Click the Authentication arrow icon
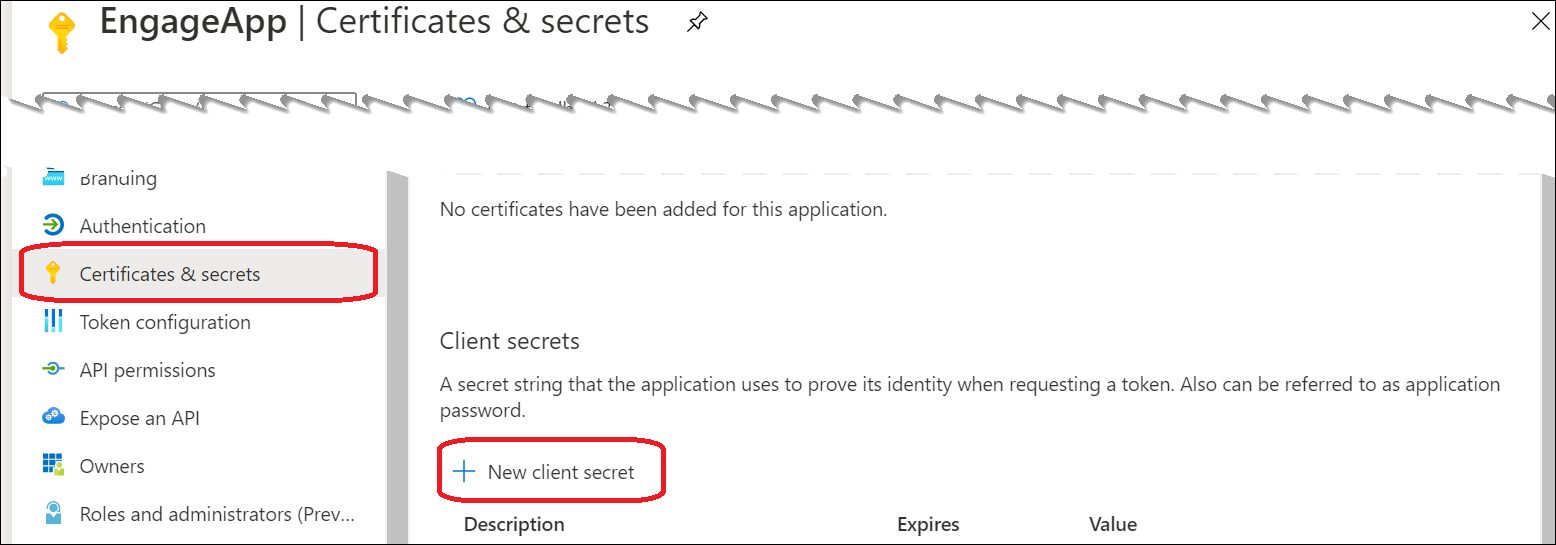Viewport: 1556px width, 545px height. (54, 225)
